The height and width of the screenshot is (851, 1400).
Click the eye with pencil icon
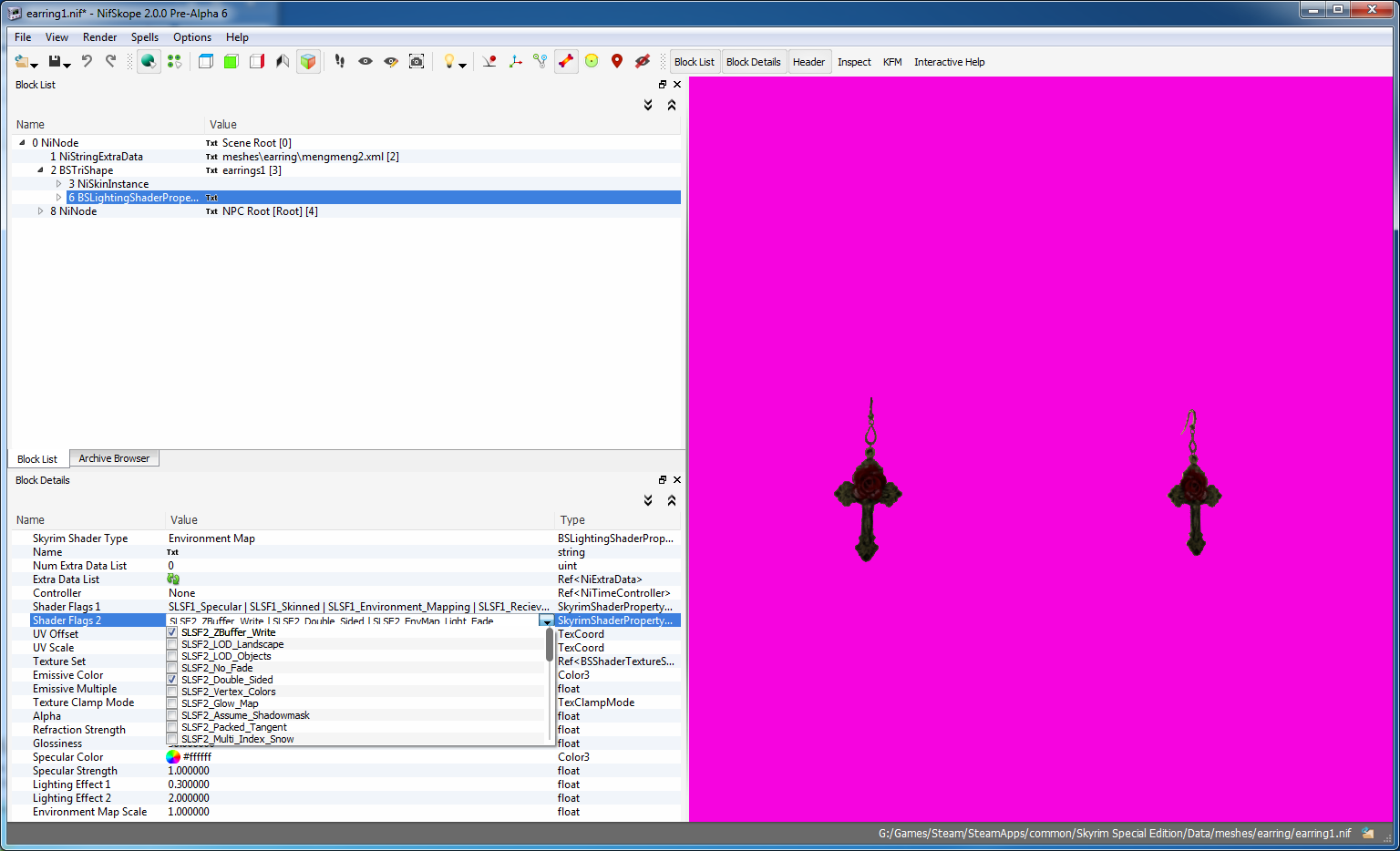point(391,61)
